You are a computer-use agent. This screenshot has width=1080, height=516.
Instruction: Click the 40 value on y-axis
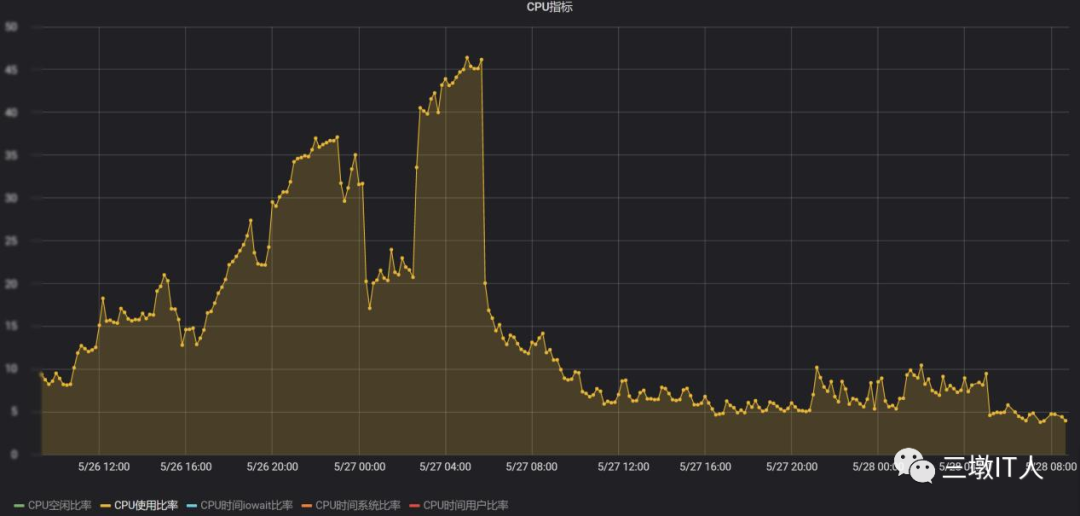[11, 112]
